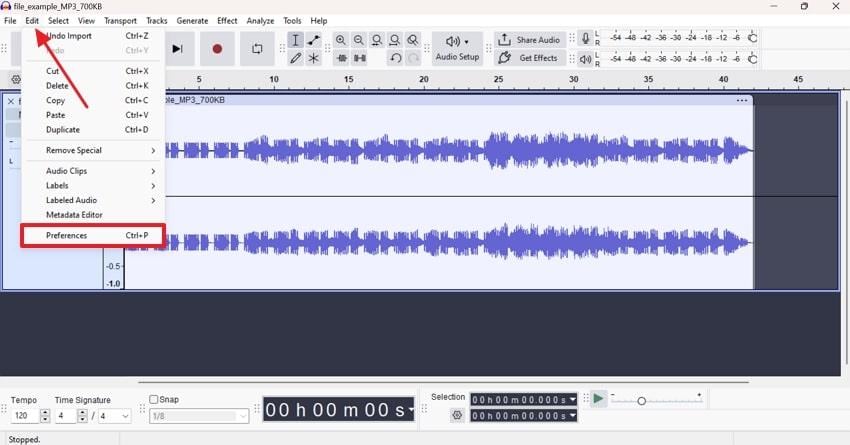This screenshot has width=850, height=445.
Task: Expand the Labeled Audio submenu
Action: click(x=93, y=200)
